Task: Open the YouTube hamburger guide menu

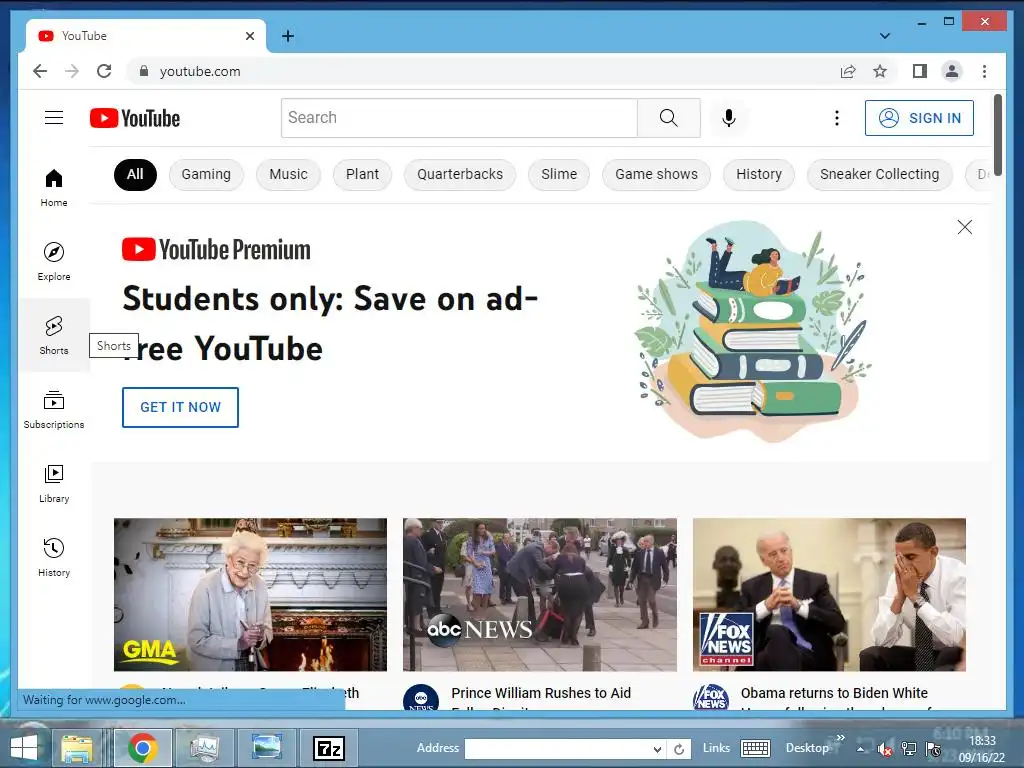Action: [54, 118]
